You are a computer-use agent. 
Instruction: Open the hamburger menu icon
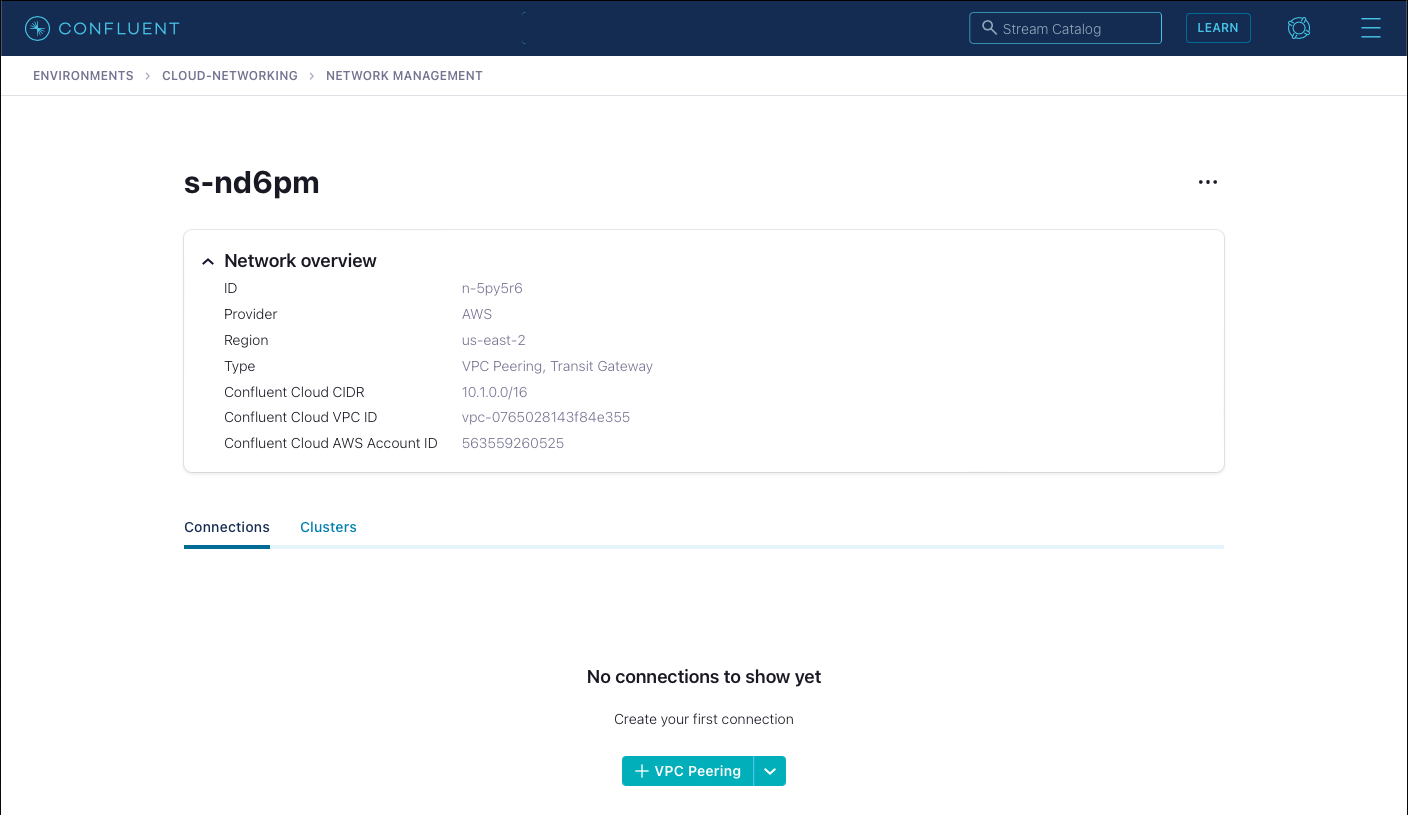click(1371, 28)
